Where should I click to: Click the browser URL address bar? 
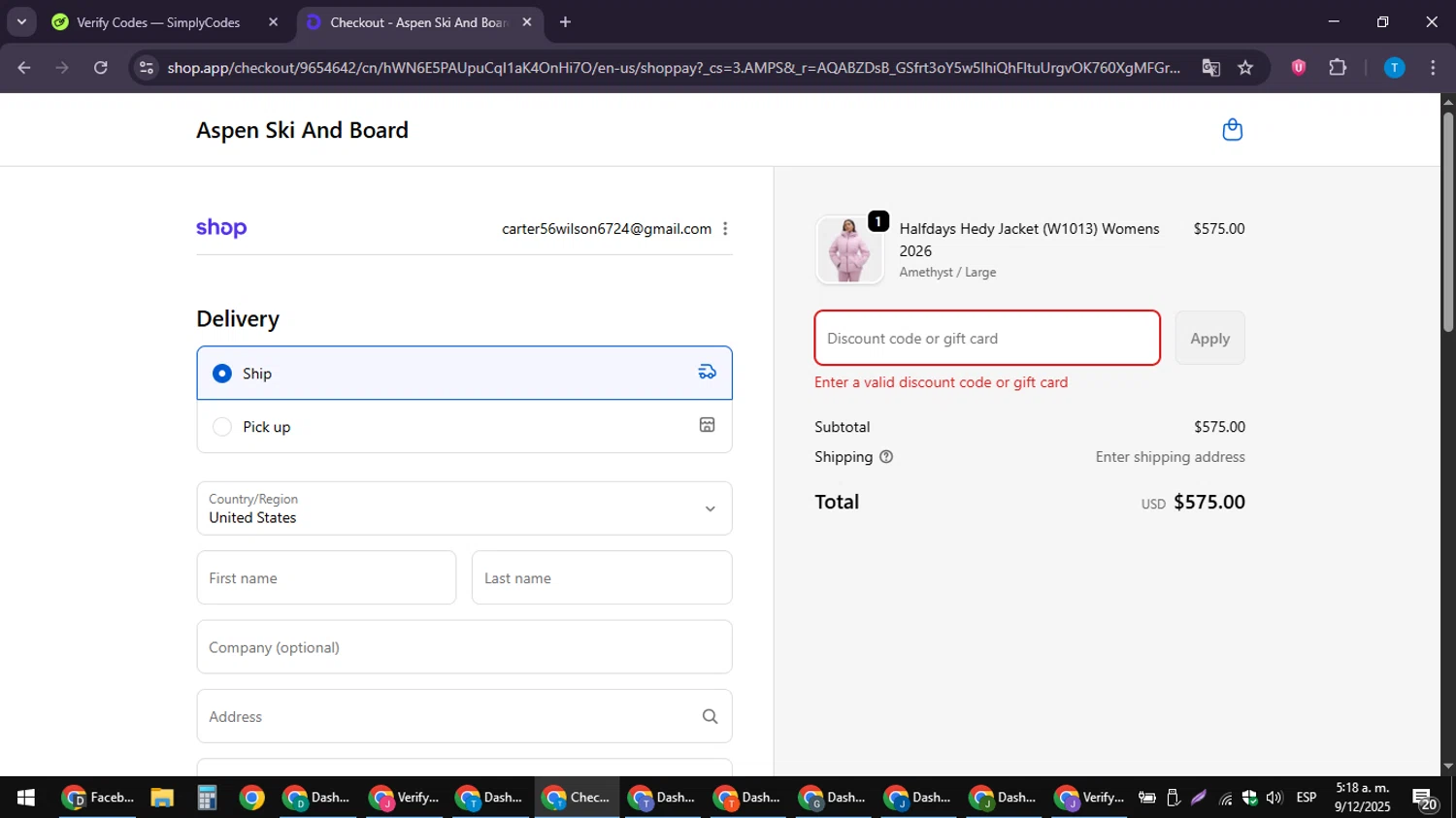(674, 67)
